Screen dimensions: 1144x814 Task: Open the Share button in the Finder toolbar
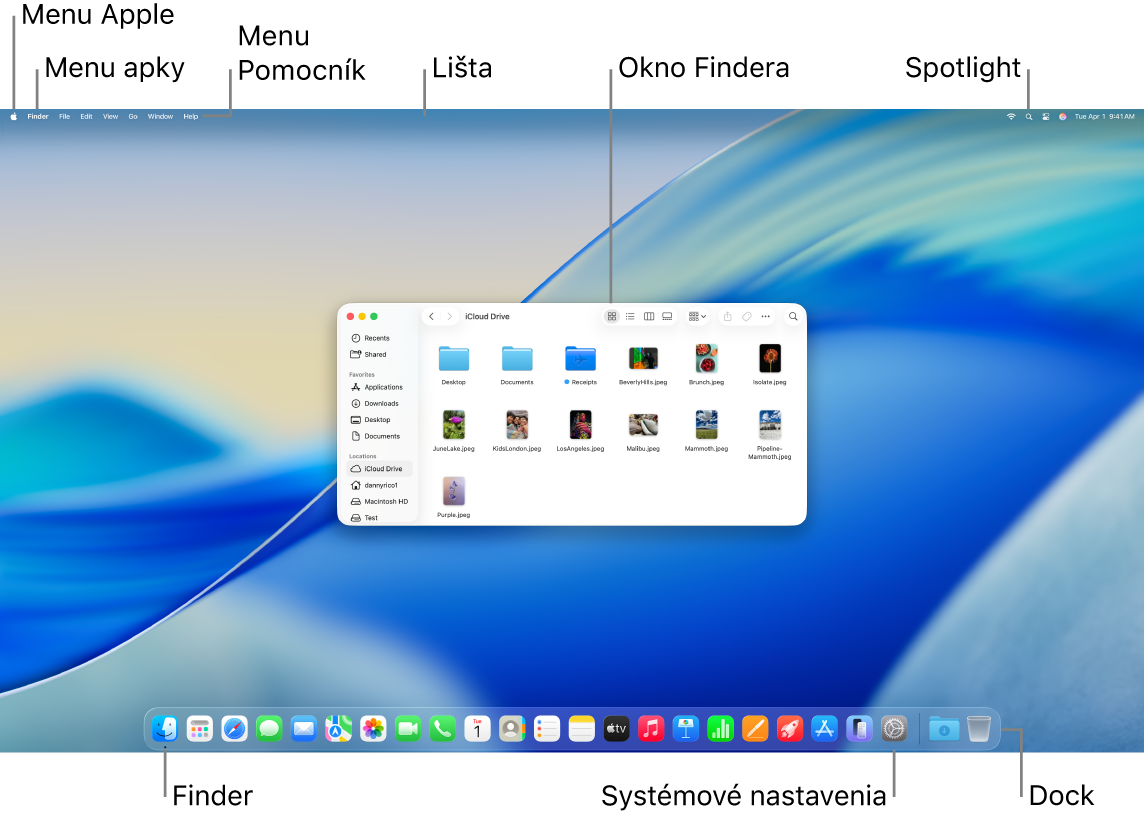(x=727, y=316)
